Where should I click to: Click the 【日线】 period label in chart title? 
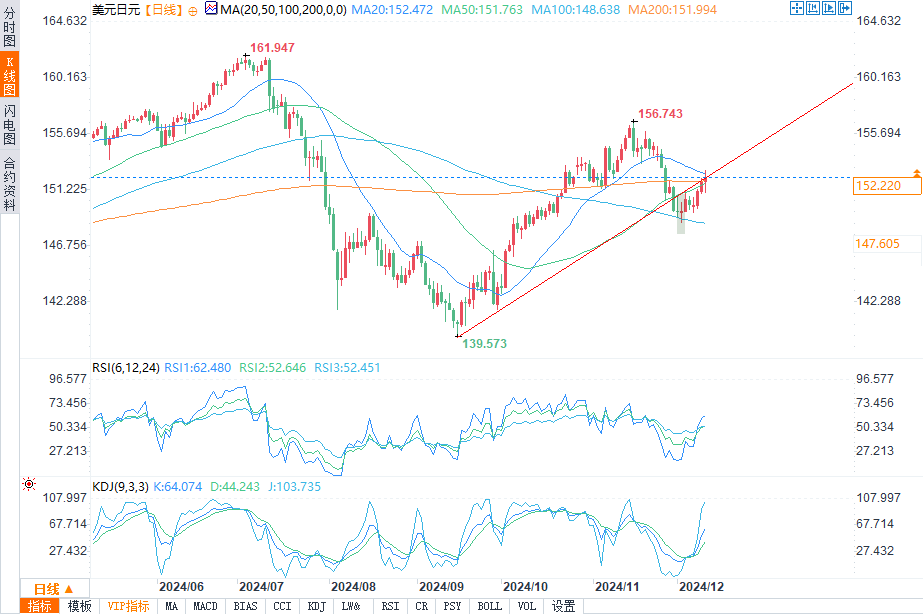tap(164, 10)
